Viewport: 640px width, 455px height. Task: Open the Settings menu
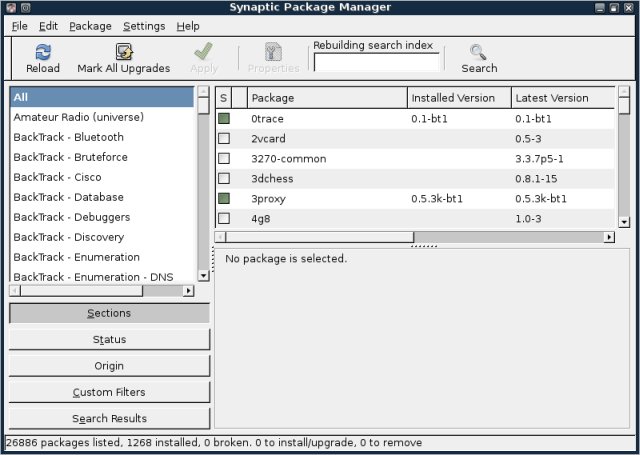(x=144, y=26)
